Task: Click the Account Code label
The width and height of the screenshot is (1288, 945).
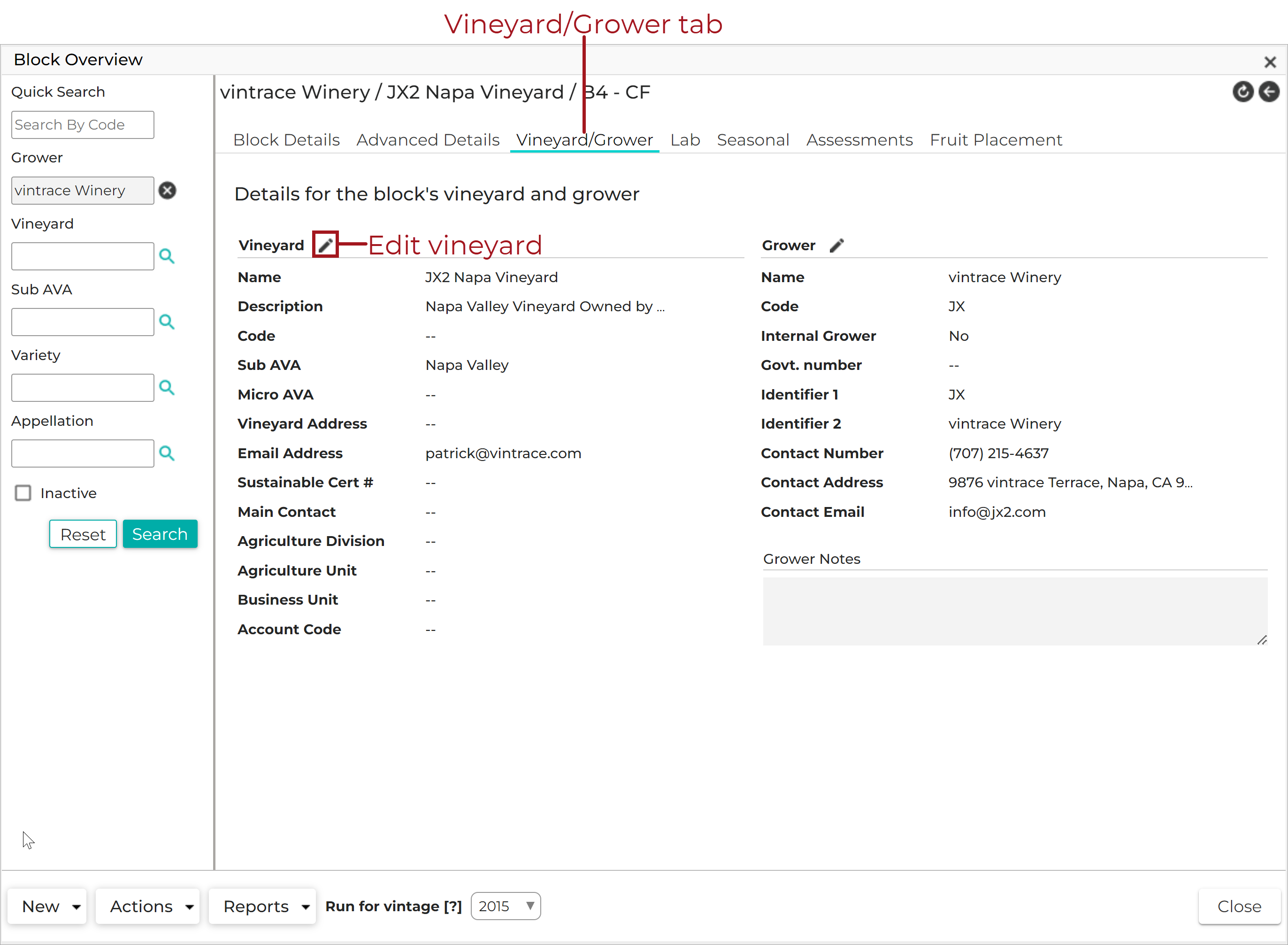Action: coord(290,629)
